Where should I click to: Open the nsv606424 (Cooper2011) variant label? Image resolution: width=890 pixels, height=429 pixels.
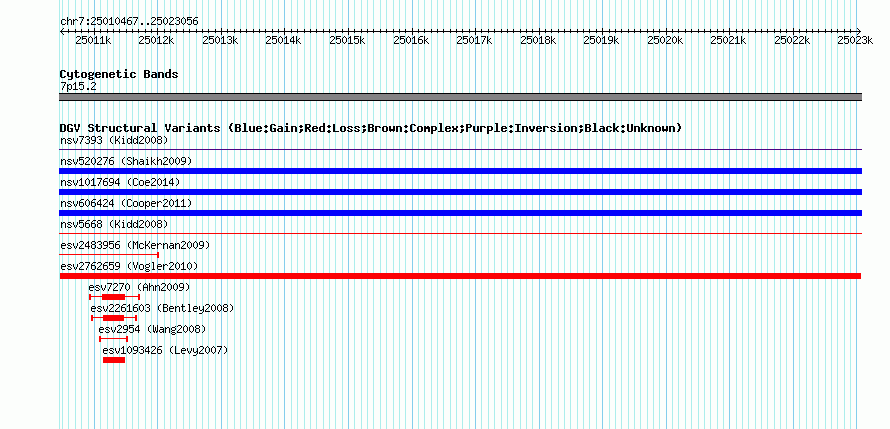[x=126, y=203]
